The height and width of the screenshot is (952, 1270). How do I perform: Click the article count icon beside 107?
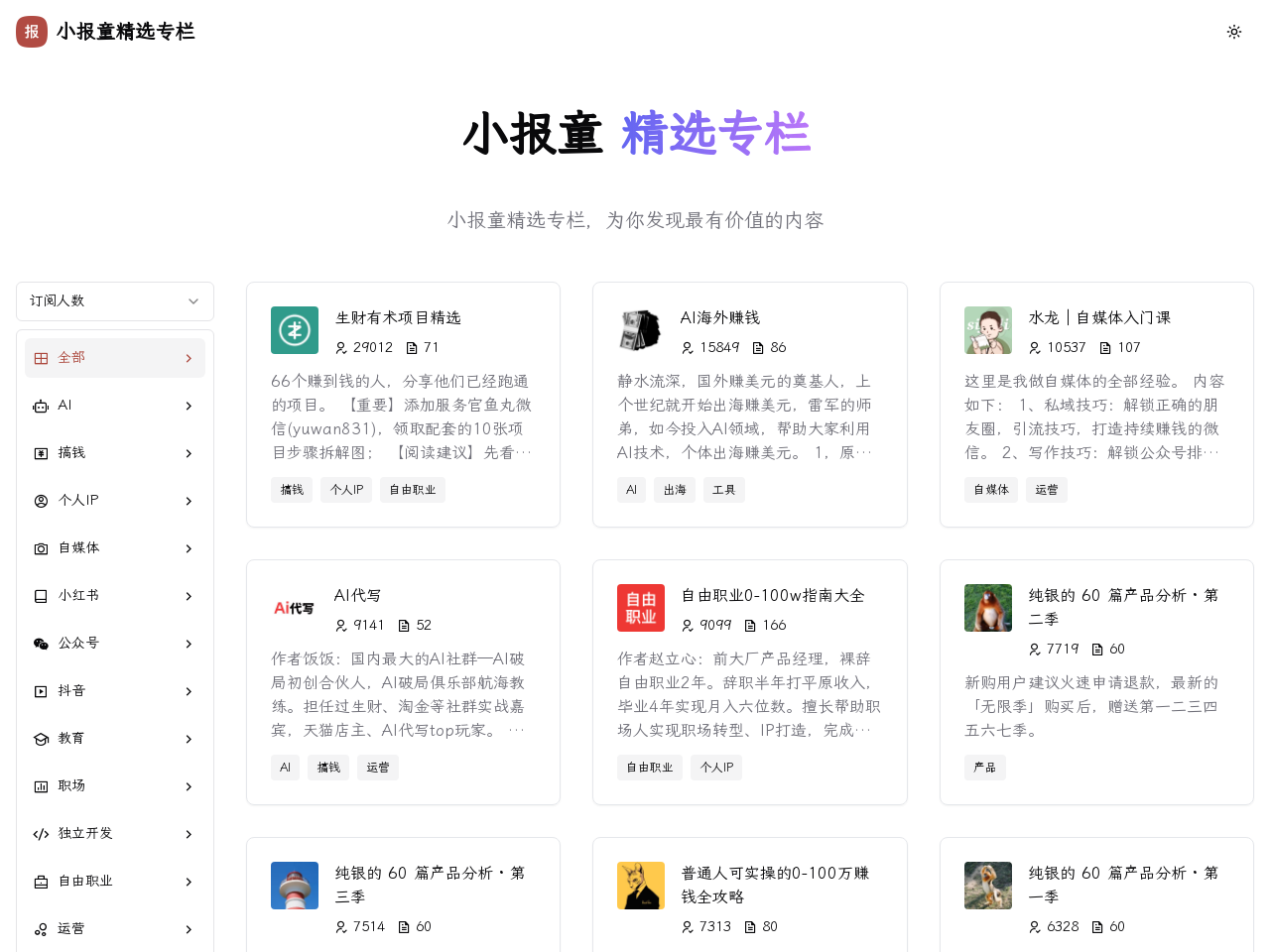point(1105,348)
